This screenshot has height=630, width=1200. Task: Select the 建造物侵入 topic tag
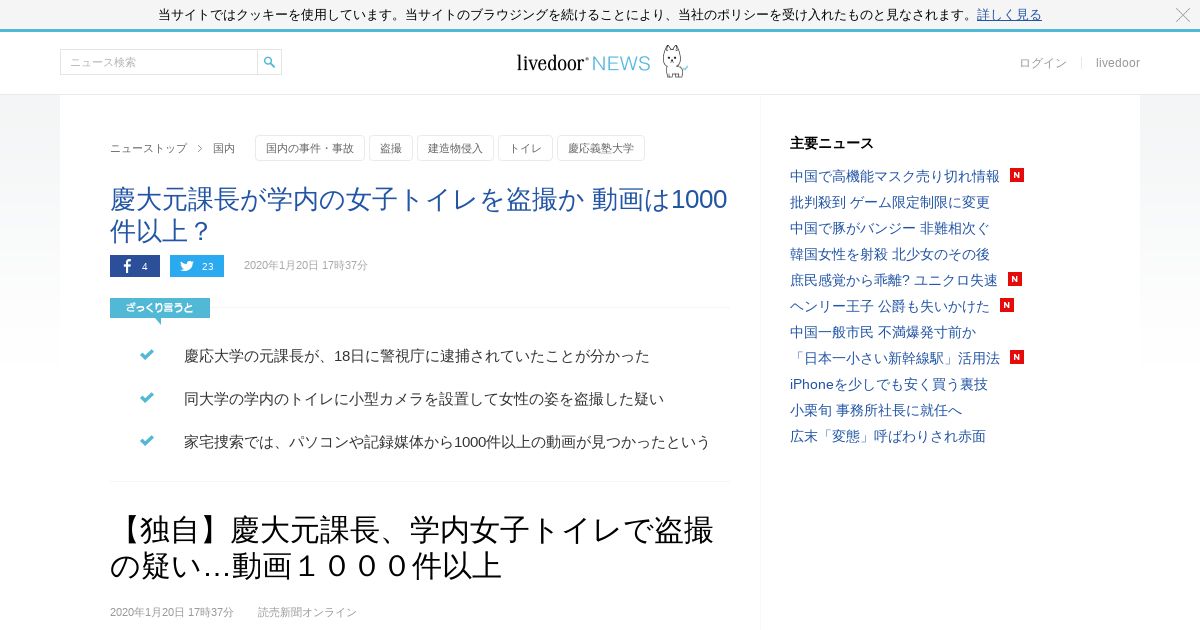coord(455,148)
